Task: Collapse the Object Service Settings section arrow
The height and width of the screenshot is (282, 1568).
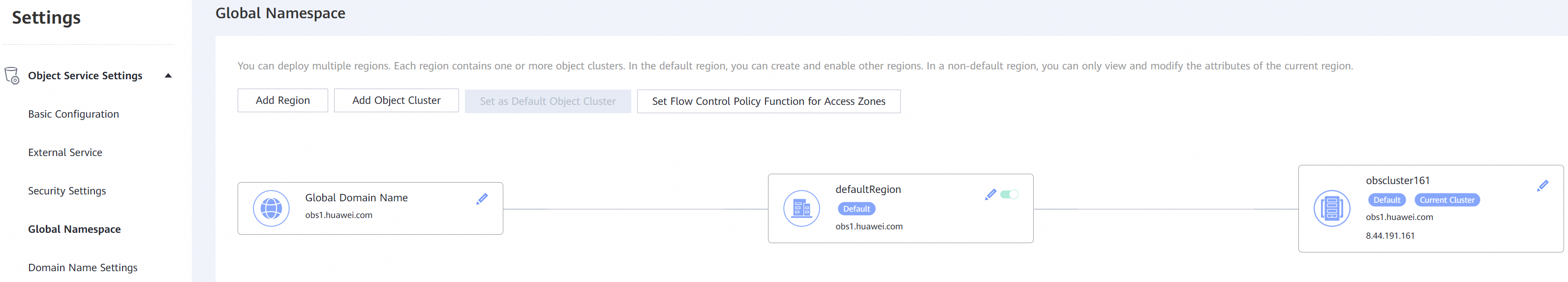Action: tap(169, 75)
